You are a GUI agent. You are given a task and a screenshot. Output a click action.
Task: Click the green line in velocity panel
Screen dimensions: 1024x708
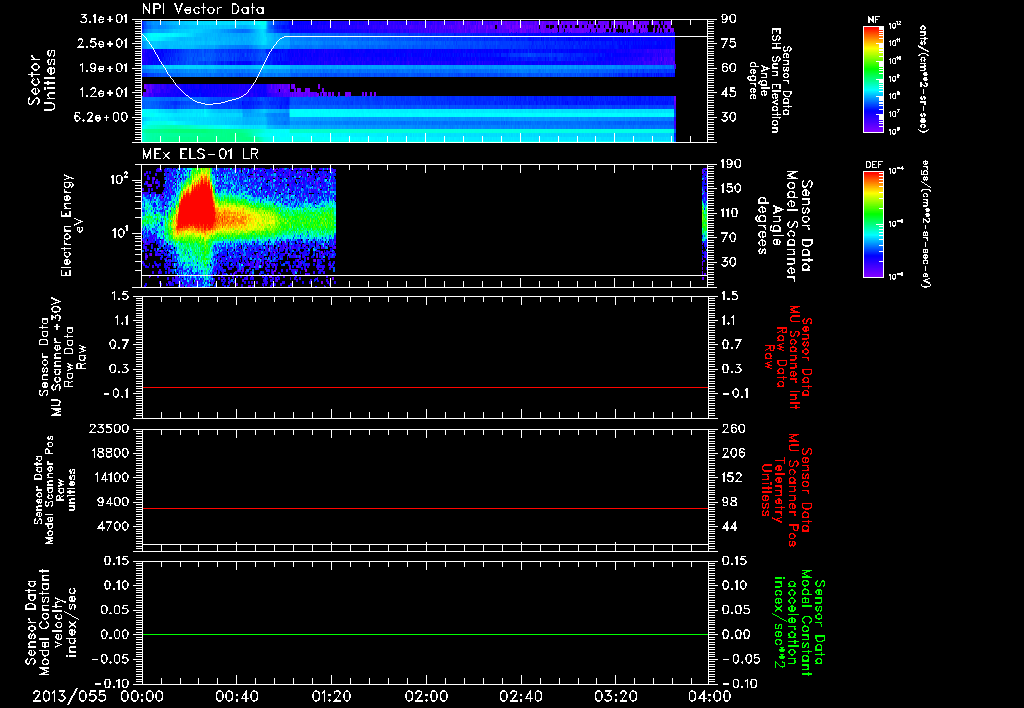425,634
